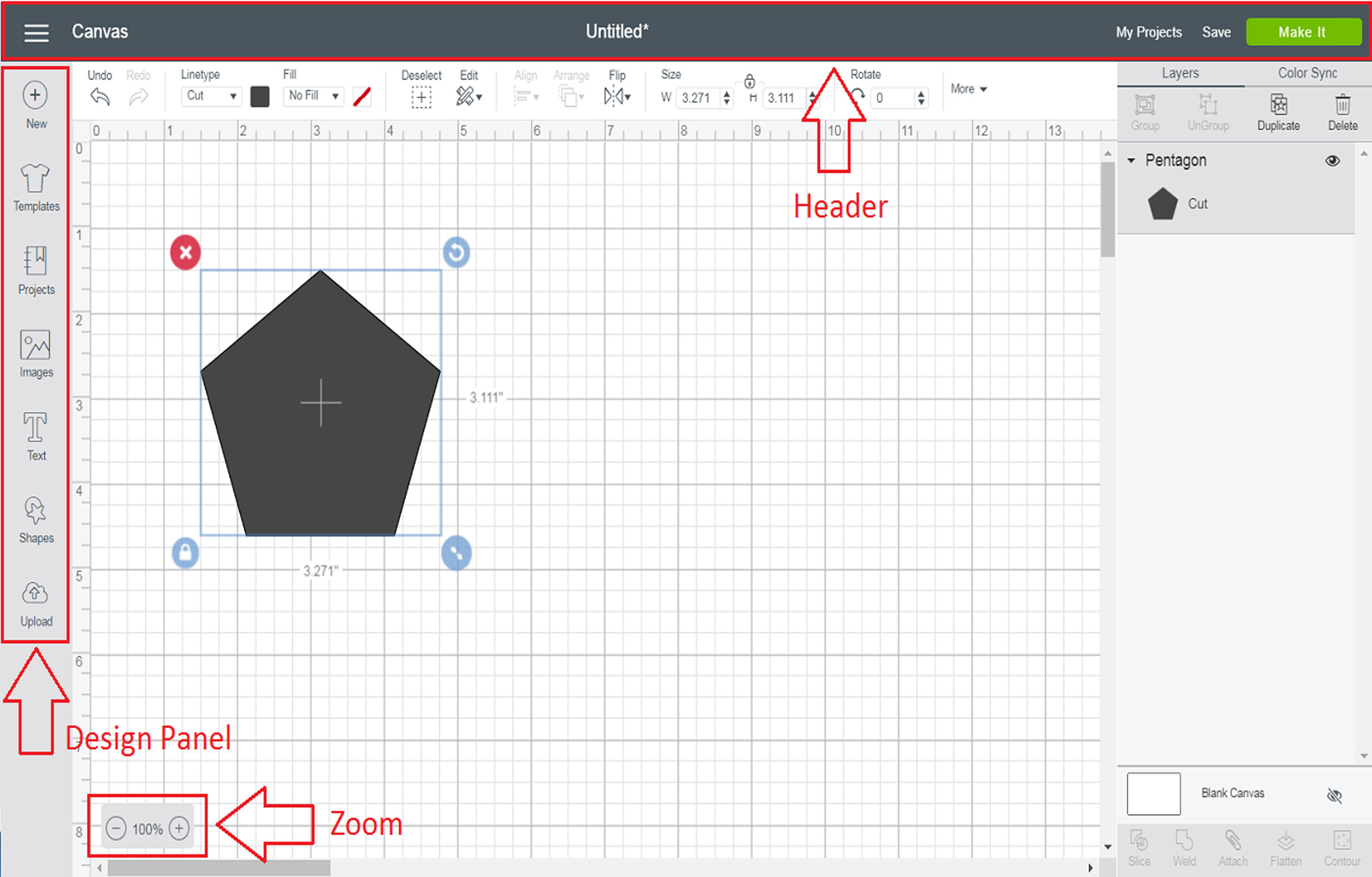Viewport: 1372px width, 877px height.
Task: Click the Deselect icon
Action: click(421, 97)
